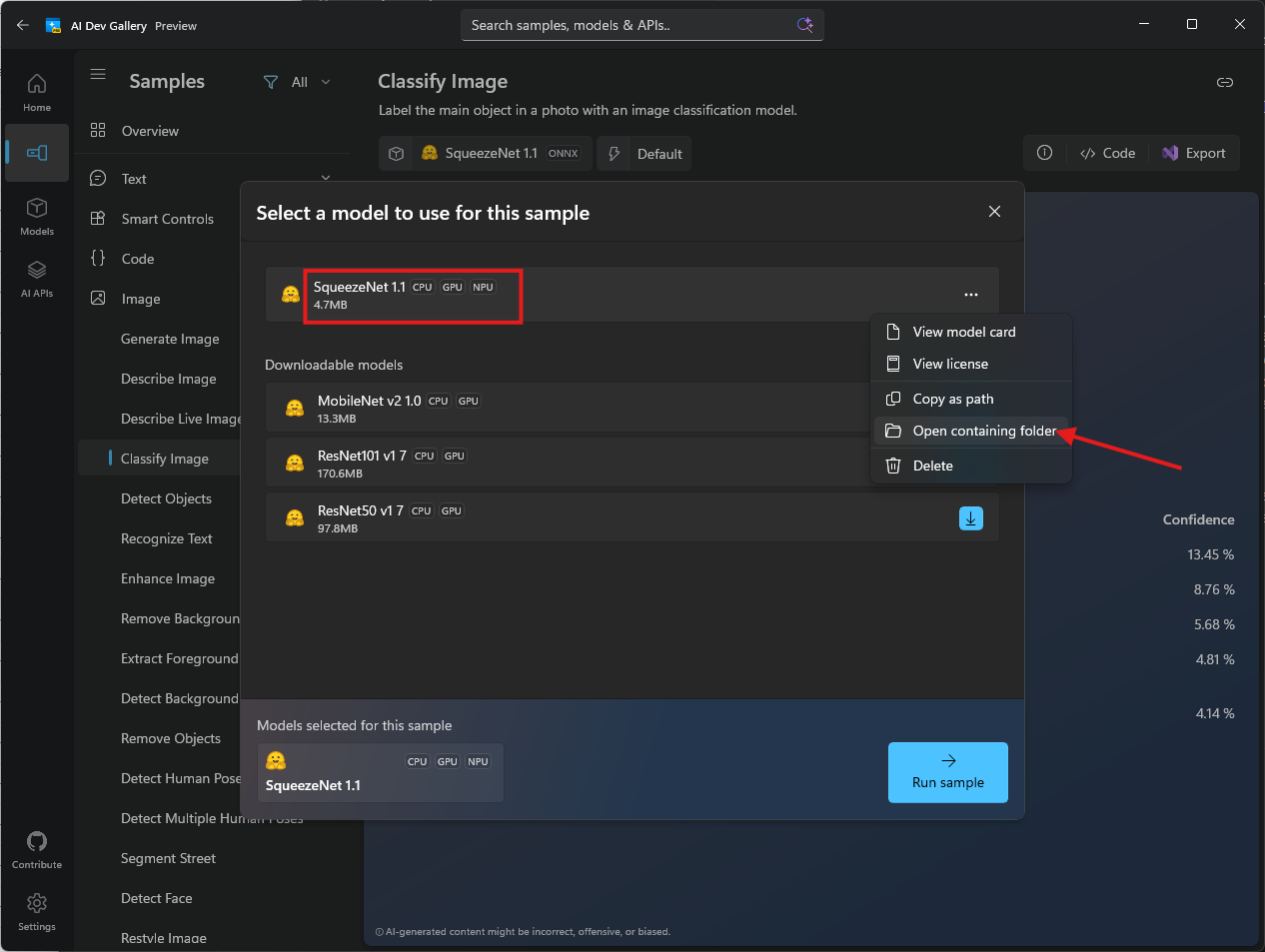Image resolution: width=1265 pixels, height=952 pixels.
Task: Open the Describe Live Image sample
Action: pos(180,419)
